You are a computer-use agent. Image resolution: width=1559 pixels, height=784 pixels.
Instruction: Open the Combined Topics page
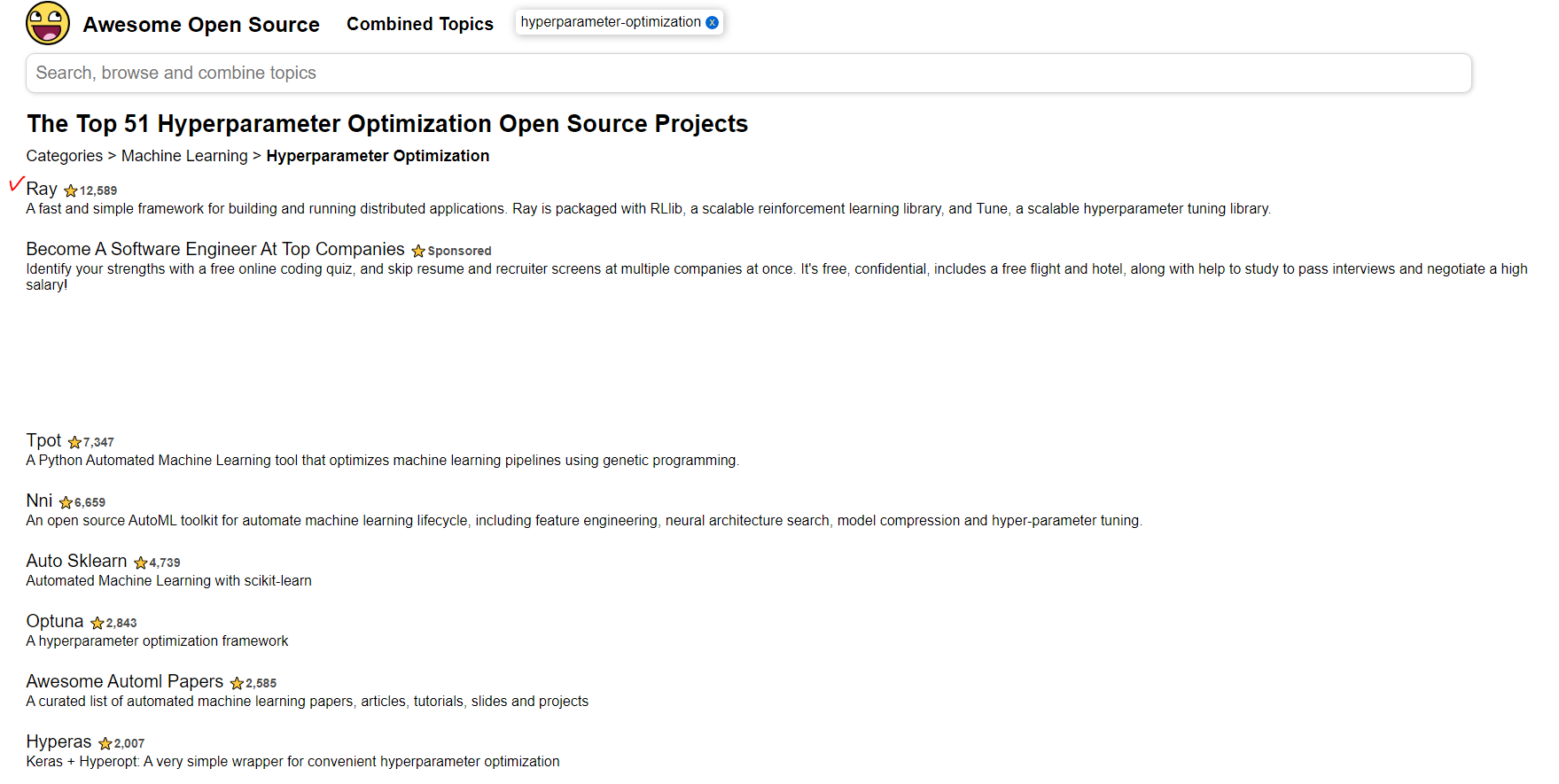coord(420,24)
